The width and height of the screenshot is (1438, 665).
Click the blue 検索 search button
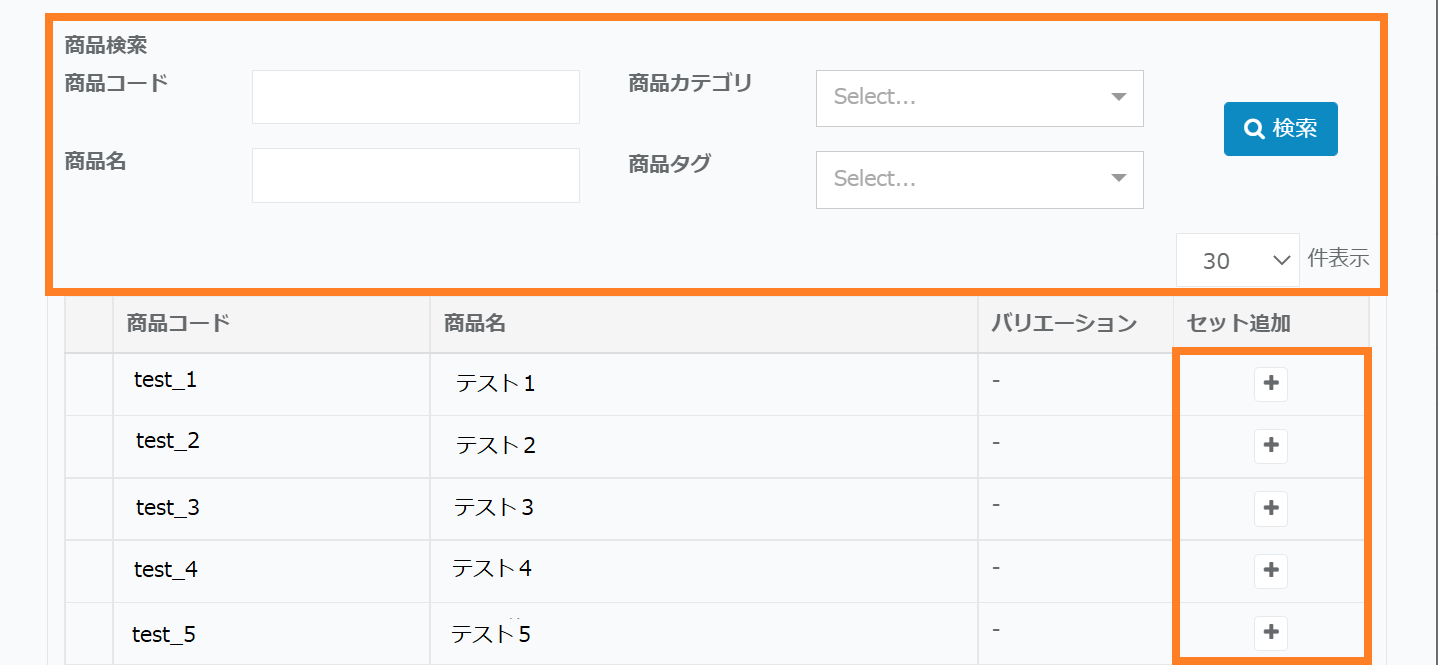coord(1280,129)
